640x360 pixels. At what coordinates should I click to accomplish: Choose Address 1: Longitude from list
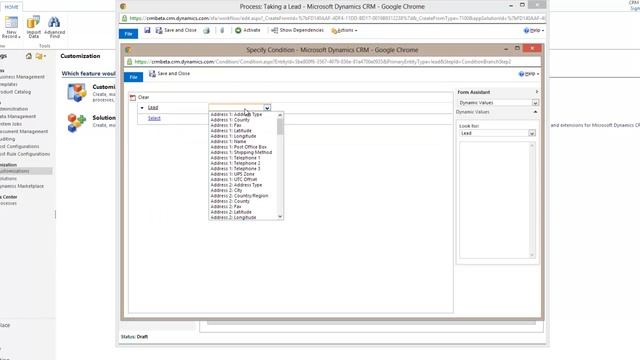233,136
